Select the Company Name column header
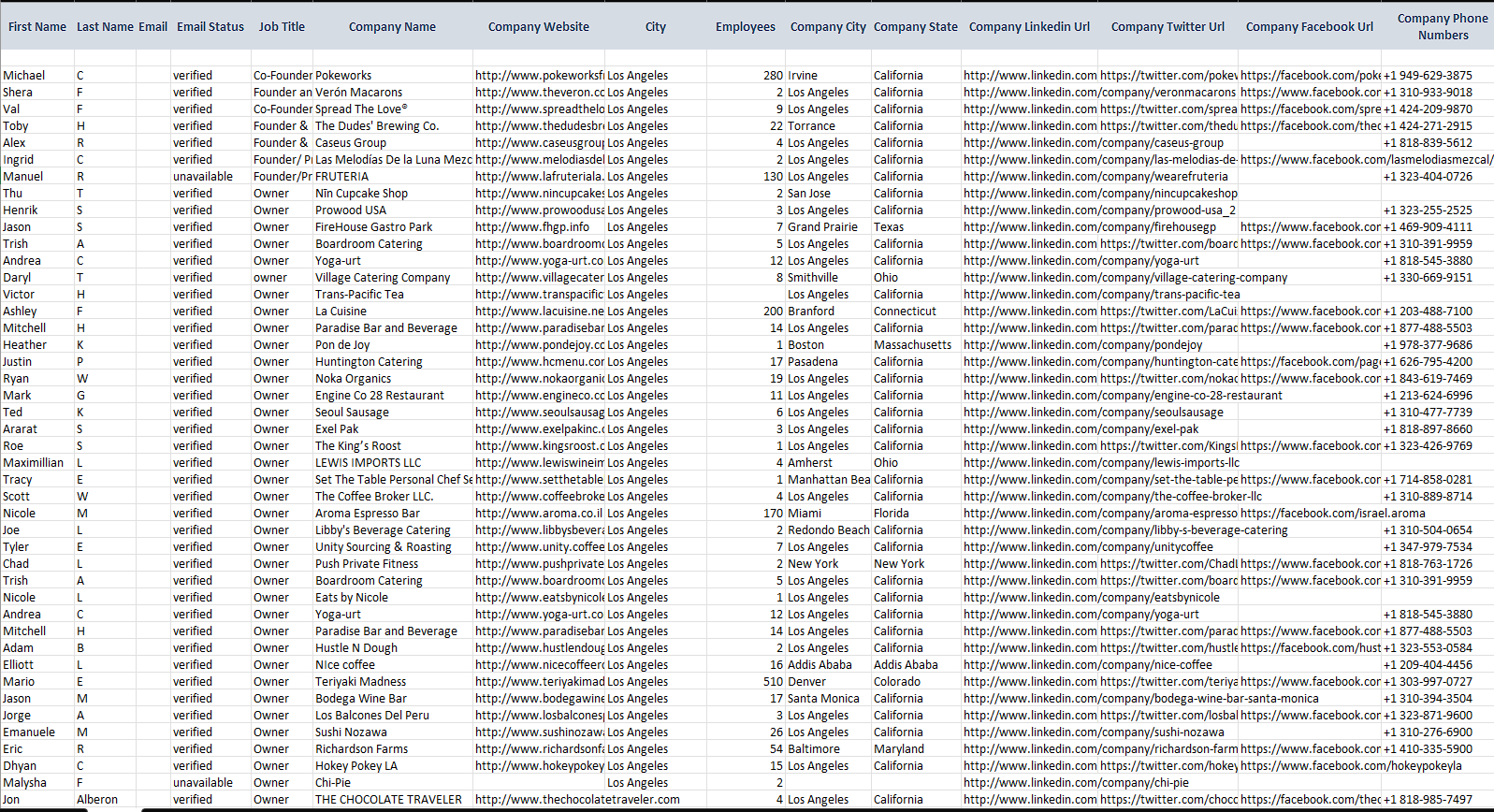1494x812 pixels. 392,27
